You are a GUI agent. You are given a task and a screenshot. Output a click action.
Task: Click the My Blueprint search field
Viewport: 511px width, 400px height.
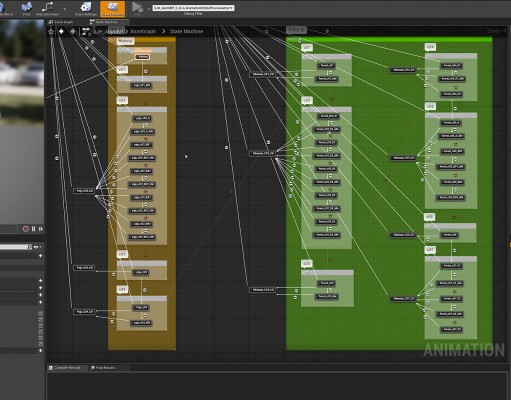tap(15, 247)
